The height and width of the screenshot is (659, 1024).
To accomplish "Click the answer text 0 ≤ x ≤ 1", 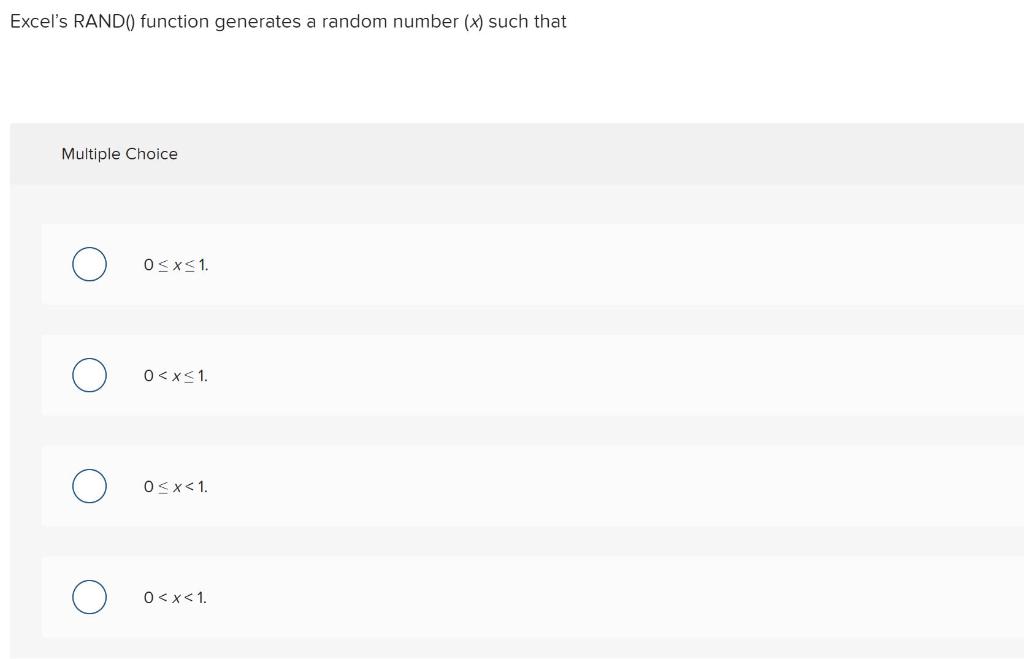I will [175, 264].
